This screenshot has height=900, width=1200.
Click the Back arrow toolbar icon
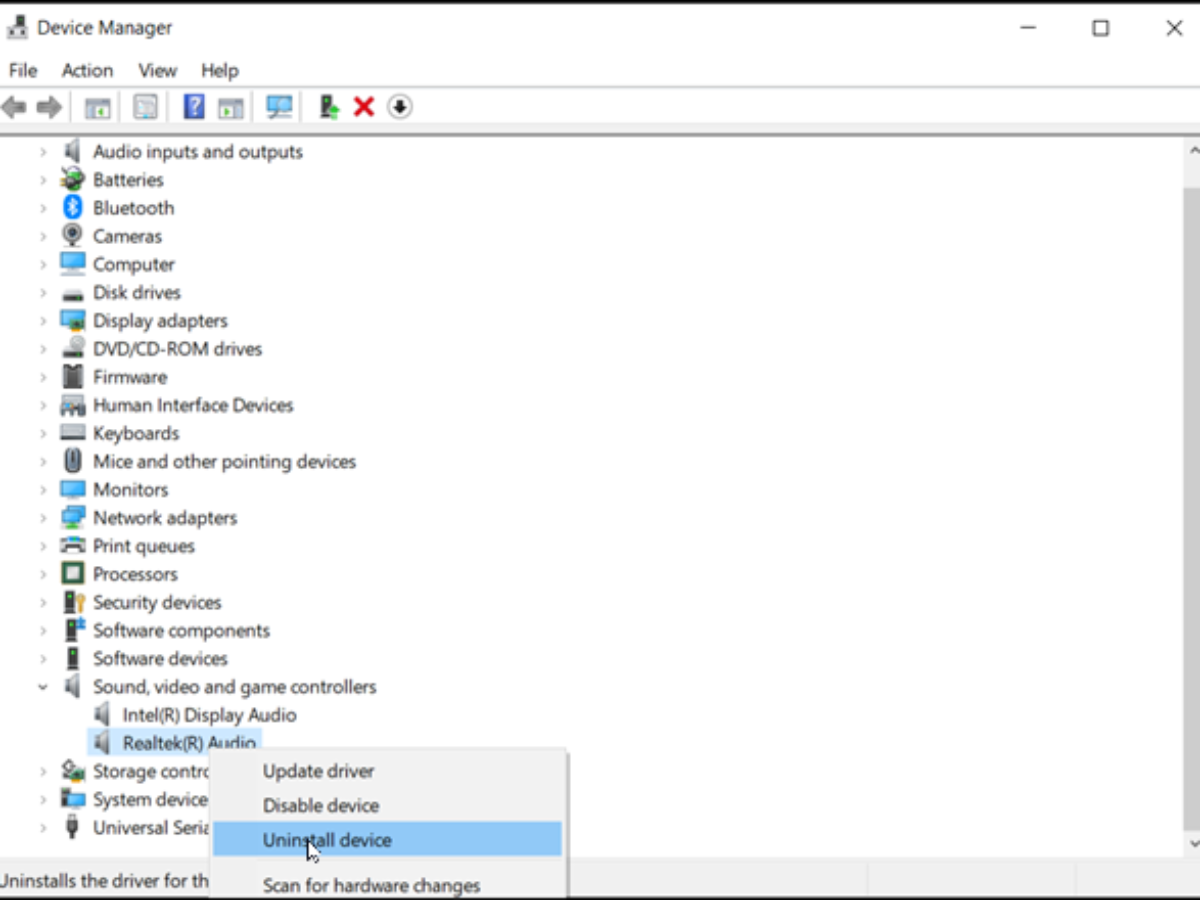tap(14, 107)
